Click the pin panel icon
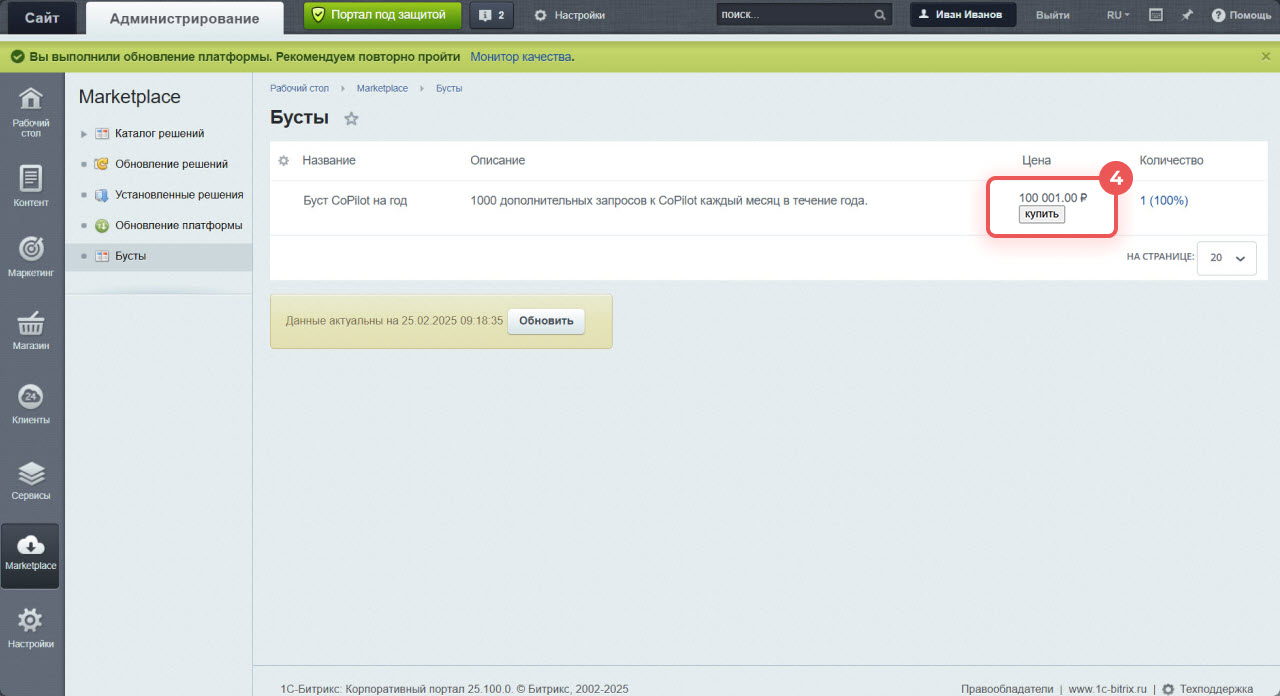This screenshot has height=696, width=1280. tap(1187, 15)
